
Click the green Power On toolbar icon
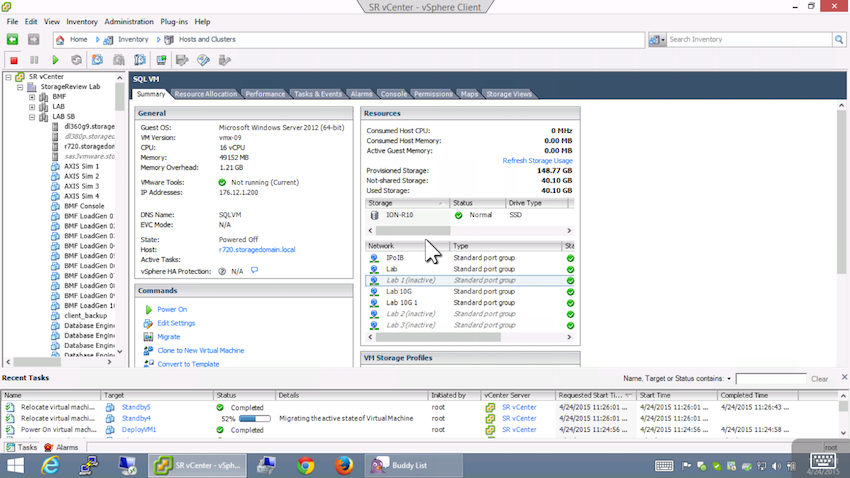(55, 60)
